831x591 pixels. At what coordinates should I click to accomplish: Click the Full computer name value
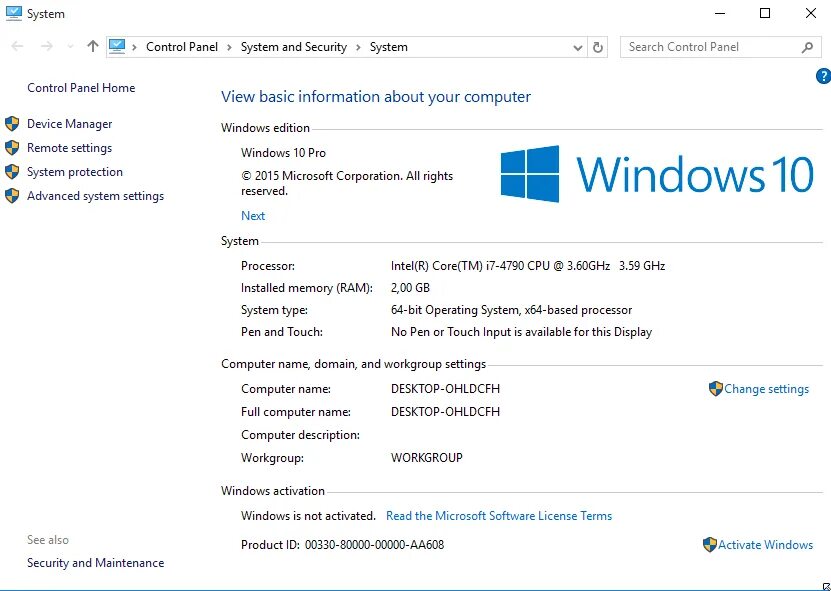(445, 412)
